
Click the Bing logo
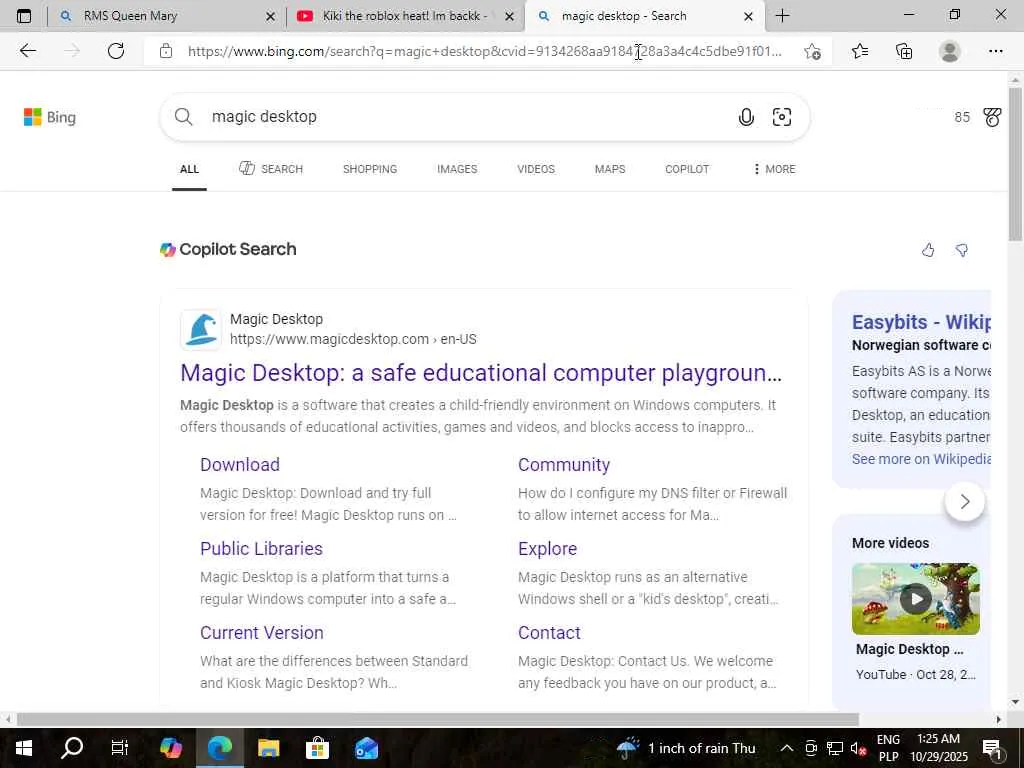[50, 117]
